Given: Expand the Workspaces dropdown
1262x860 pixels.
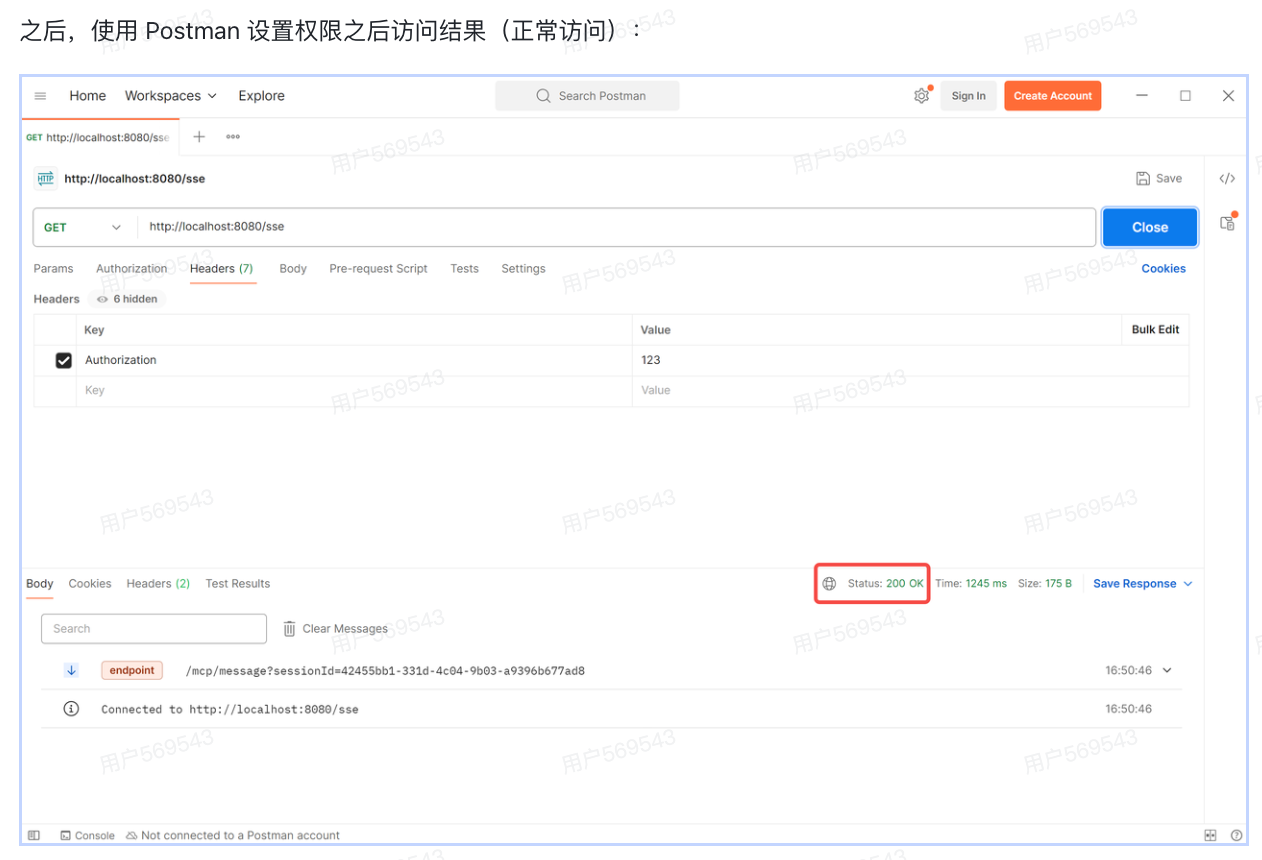Looking at the screenshot, I should pyautogui.click(x=170, y=96).
